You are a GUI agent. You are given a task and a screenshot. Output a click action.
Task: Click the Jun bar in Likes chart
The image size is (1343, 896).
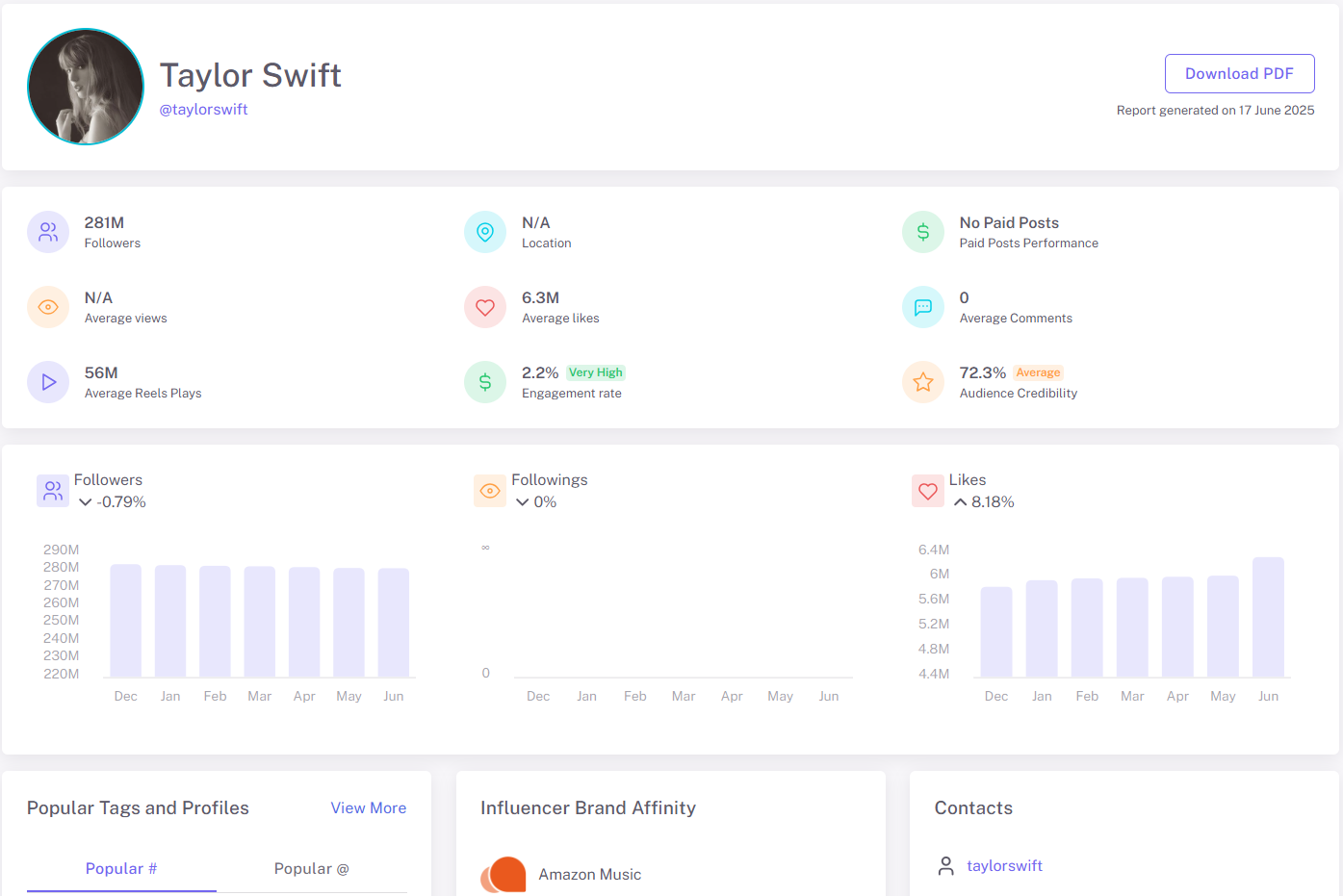pyautogui.click(x=1269, y=617)
